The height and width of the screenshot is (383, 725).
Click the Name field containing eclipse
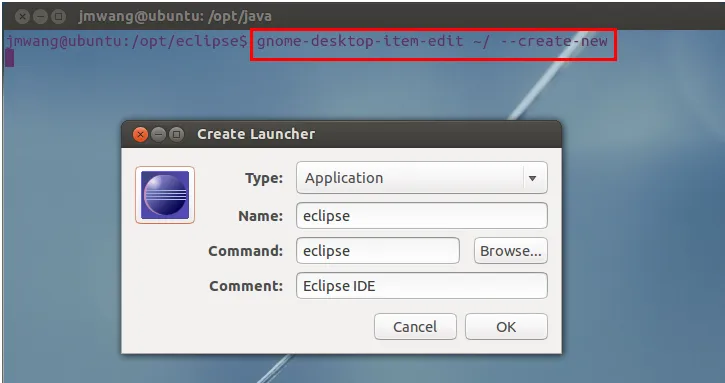(x=422, y=216)
